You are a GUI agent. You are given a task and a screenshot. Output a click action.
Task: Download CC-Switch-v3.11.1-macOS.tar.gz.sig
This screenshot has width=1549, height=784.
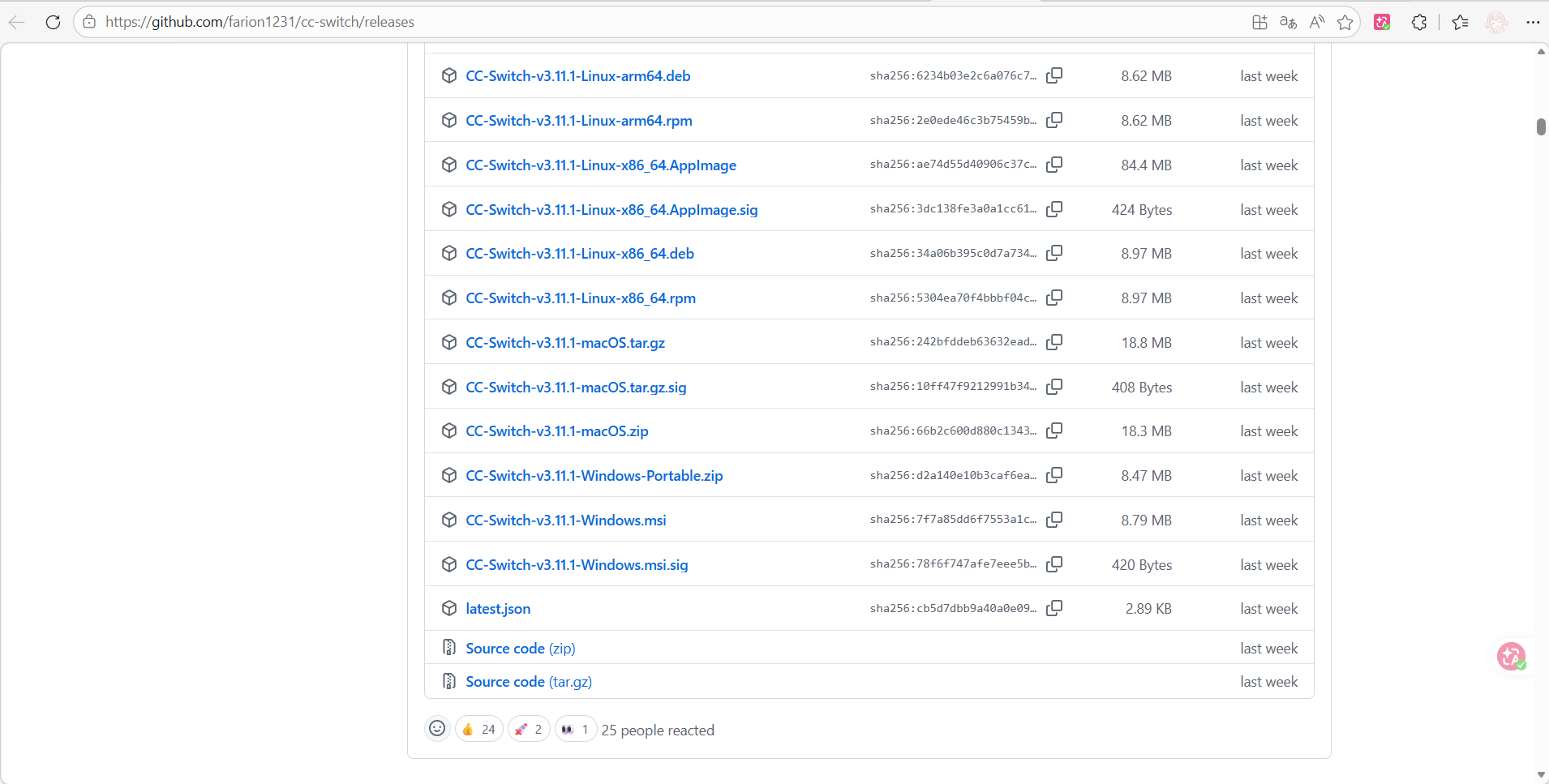pos(576,387)
